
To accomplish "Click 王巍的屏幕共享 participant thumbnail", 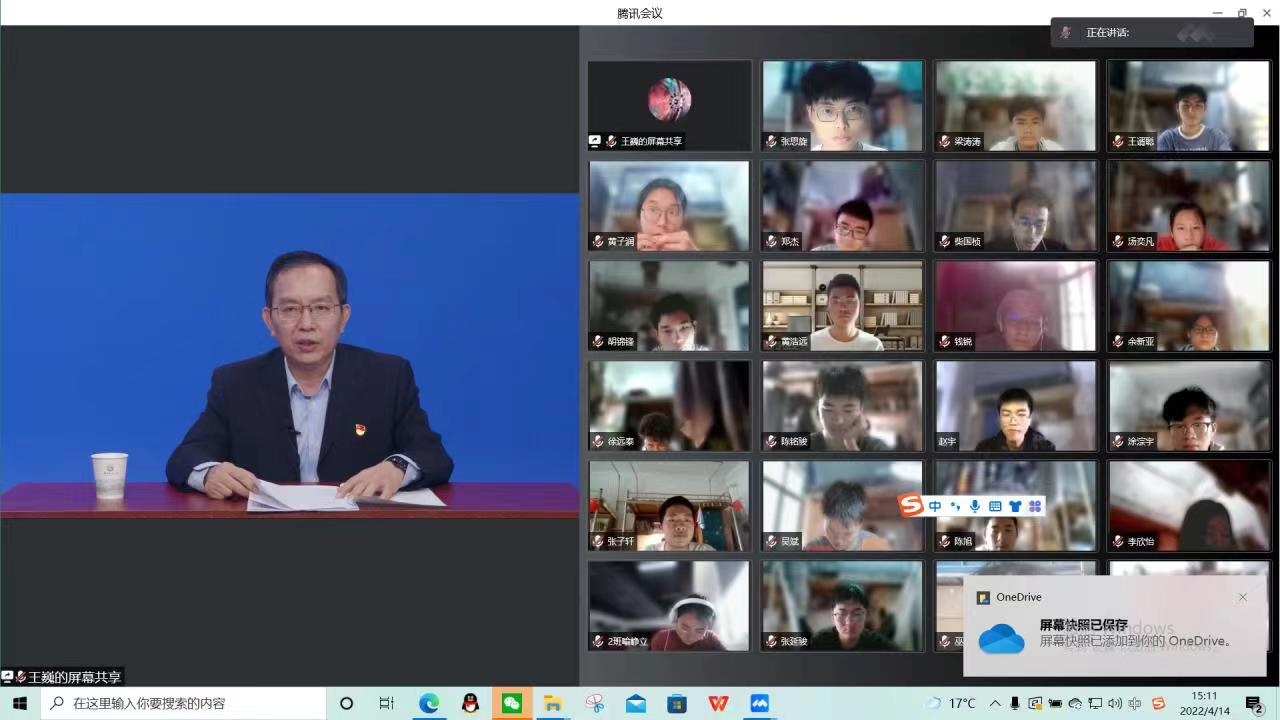I will click(x=668, y=105).
